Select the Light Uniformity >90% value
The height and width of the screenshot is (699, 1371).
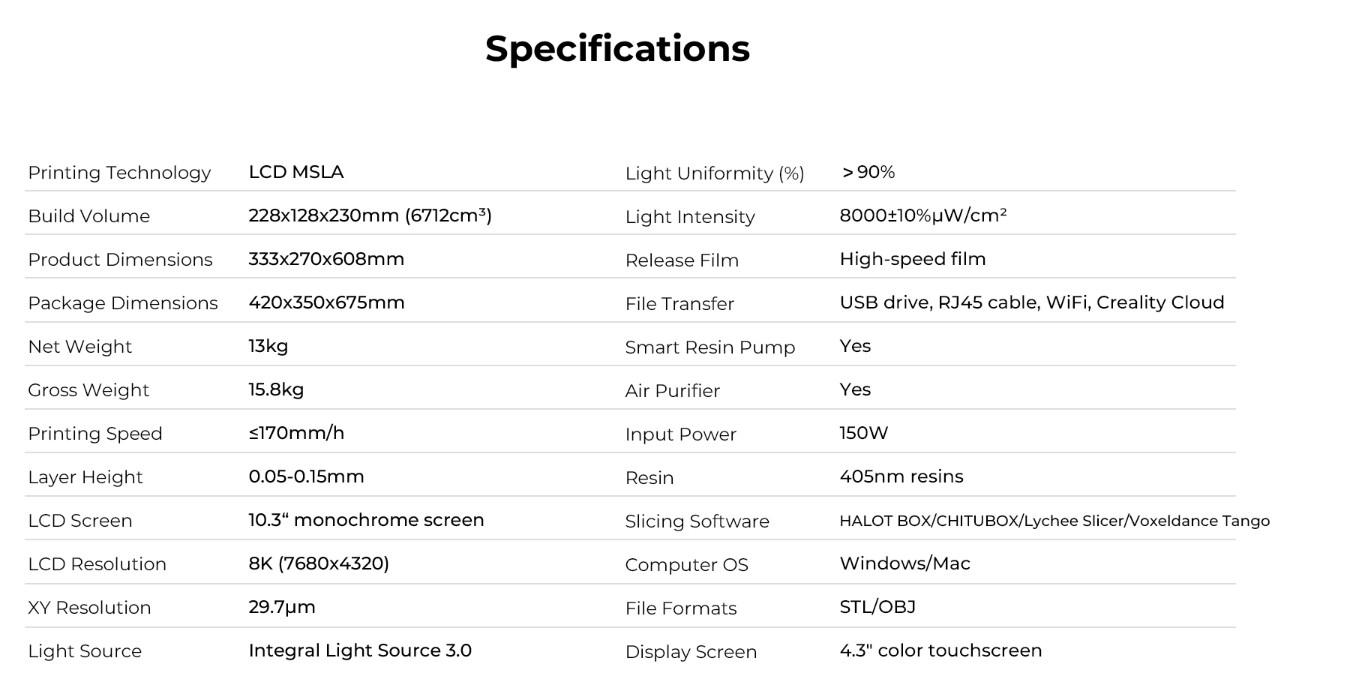[x=868, y=172]
